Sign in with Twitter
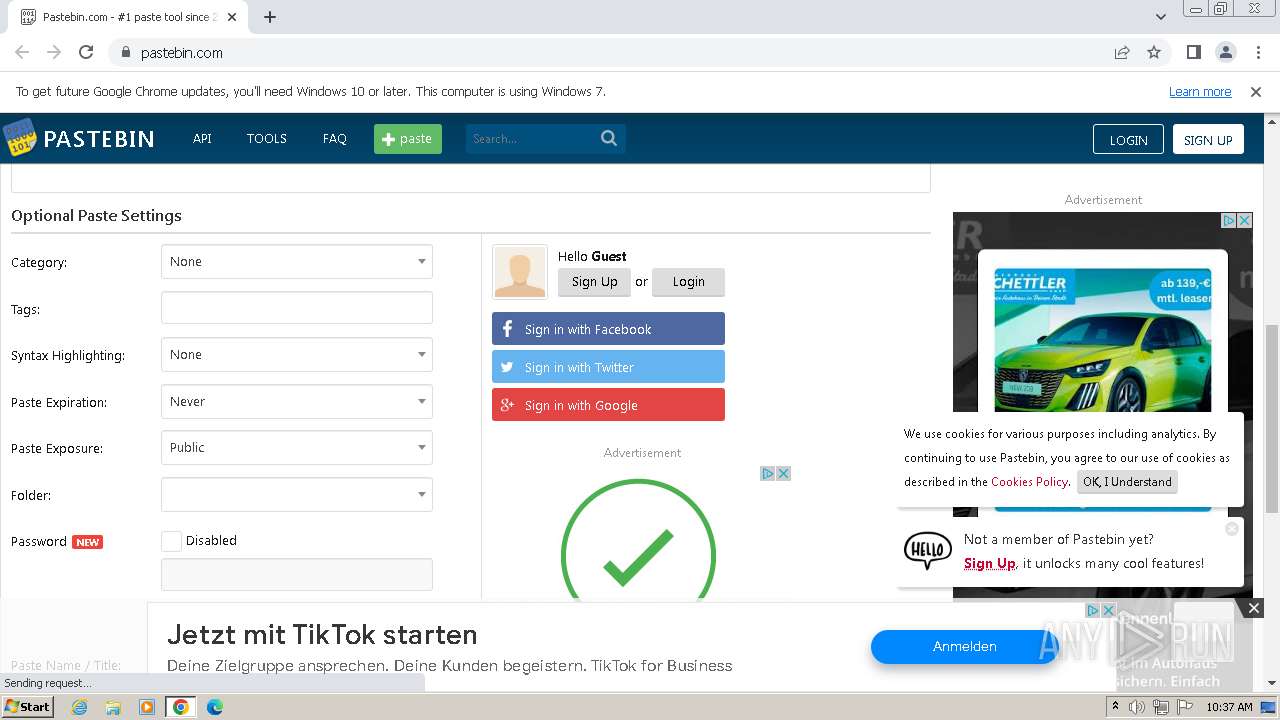 pos(608,367)
